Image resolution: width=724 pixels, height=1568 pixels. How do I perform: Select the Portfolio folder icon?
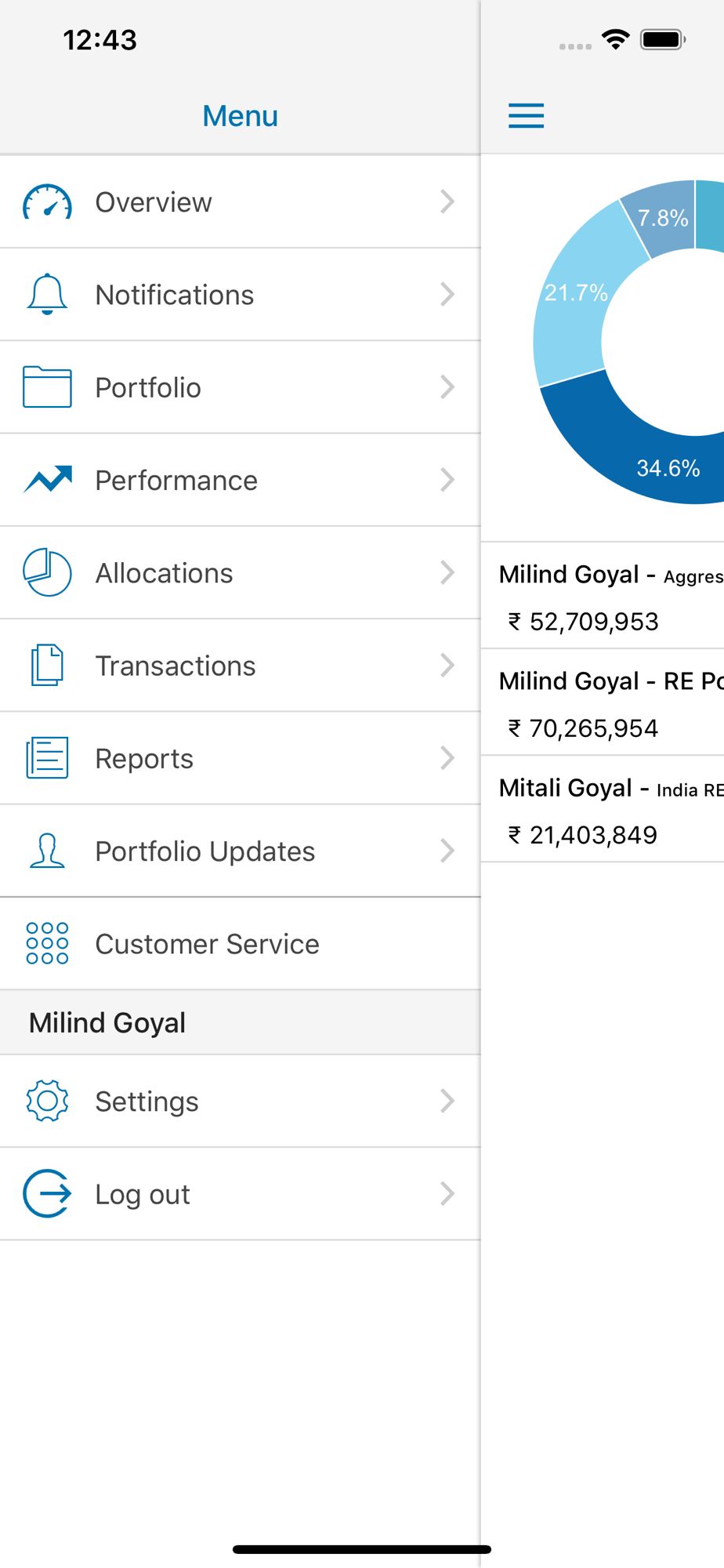pyautogui.click(x=47, y=387)
